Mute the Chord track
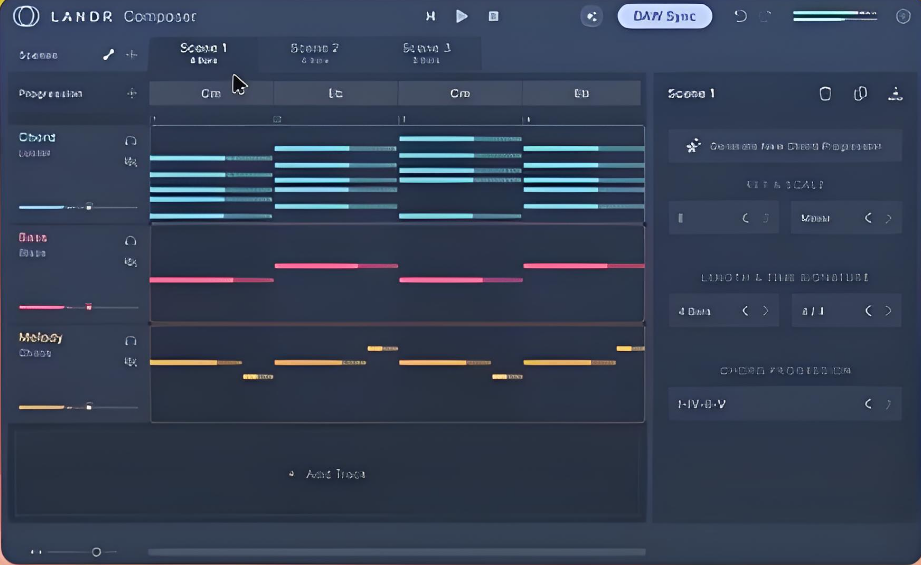 (x=130, y=162)
